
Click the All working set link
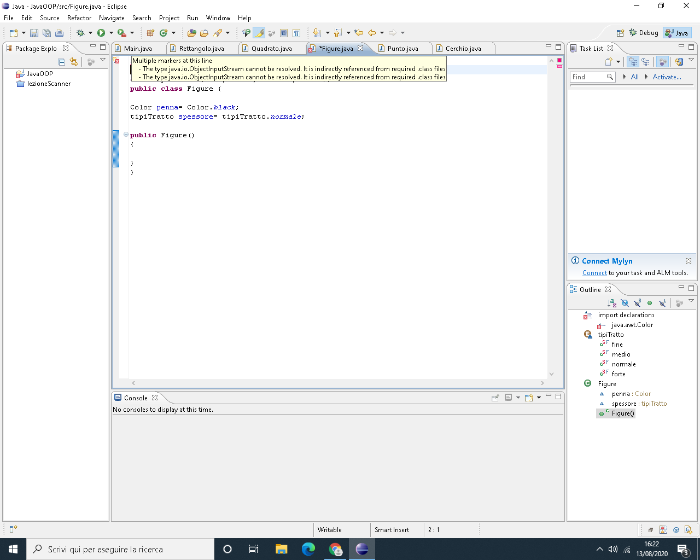[634, 77]
